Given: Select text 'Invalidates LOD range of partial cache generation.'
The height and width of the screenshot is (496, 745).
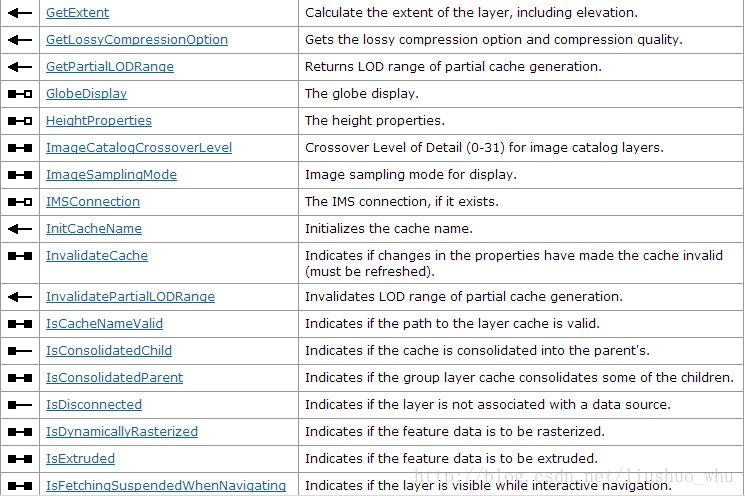Looking at the screenshot, I should pyautogui.click(x=464, y=297).
